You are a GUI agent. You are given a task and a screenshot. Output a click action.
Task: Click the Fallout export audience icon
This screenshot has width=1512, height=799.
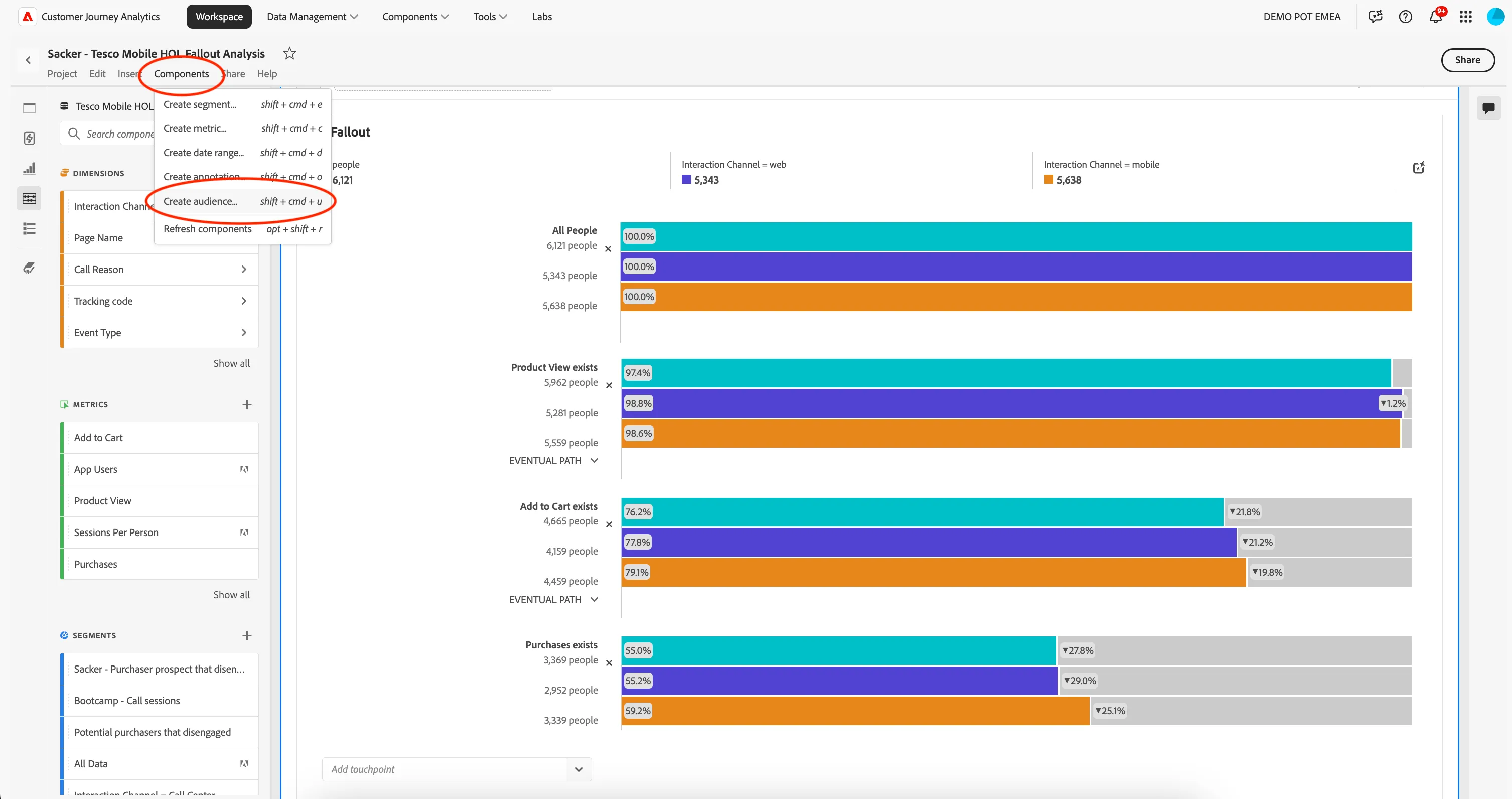click(x=1418, y=168)
